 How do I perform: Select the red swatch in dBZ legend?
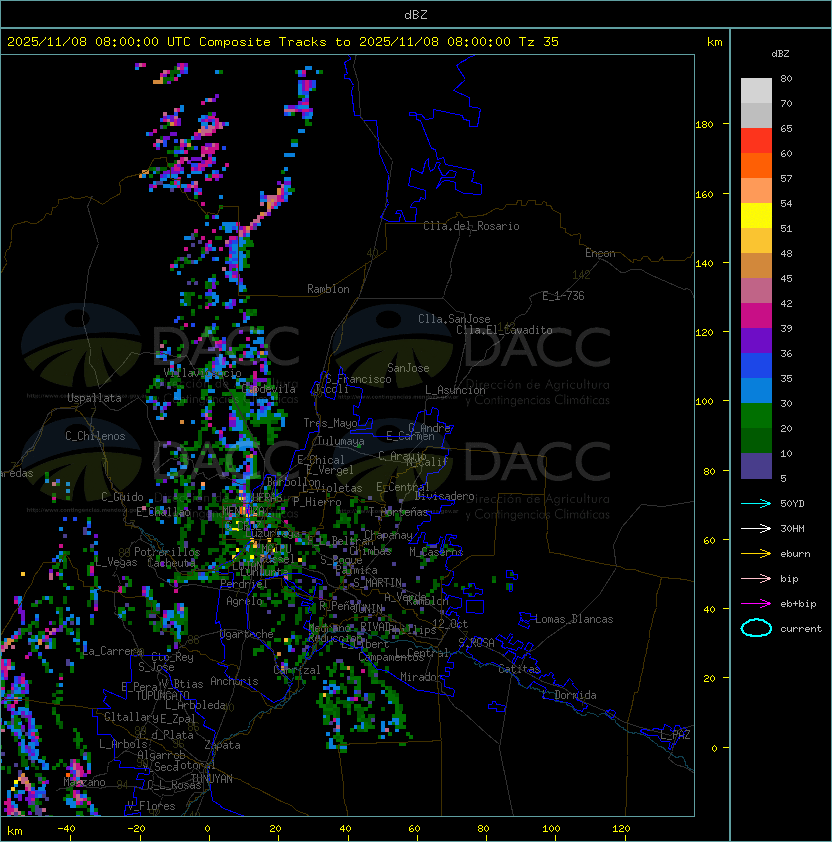[756, 140]
